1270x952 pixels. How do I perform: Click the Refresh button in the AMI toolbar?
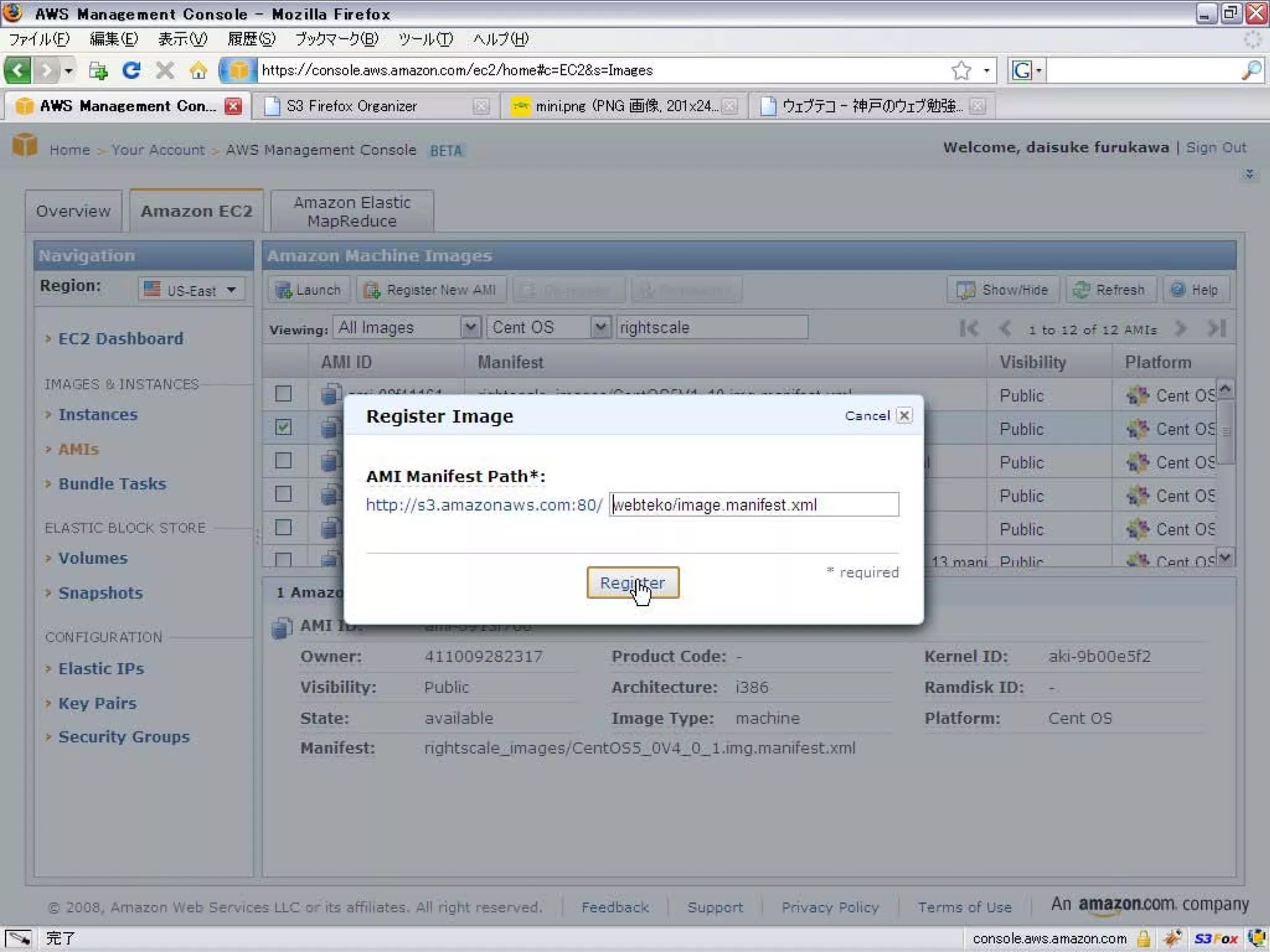coord(1110,289)
